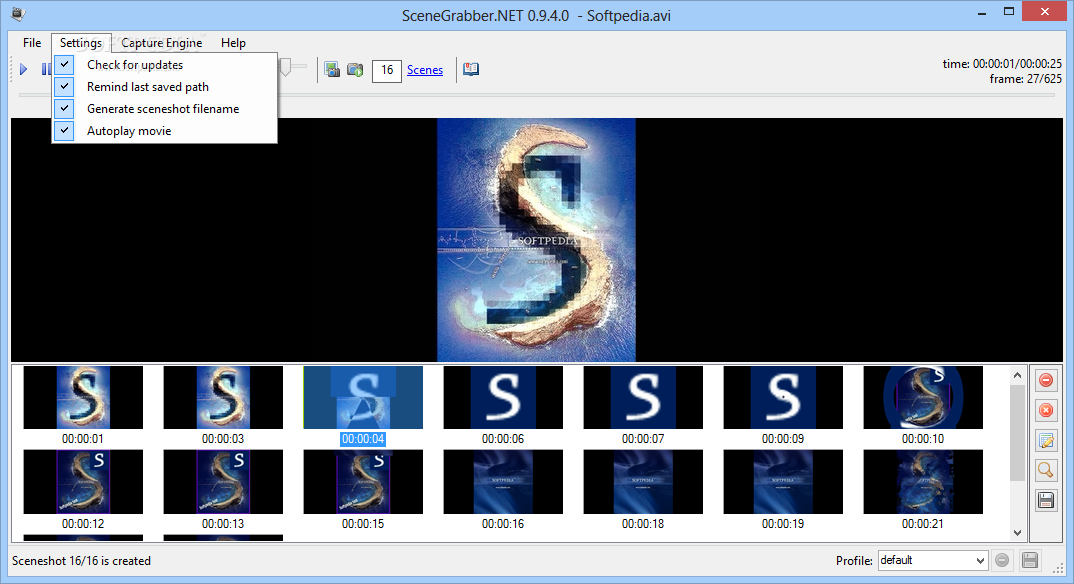Image resolution: width=1074 pixels, height=584 pixels.
Task: Select the sceneshot thumbnail at 00:00:10
Action: [x=923, y=398]
